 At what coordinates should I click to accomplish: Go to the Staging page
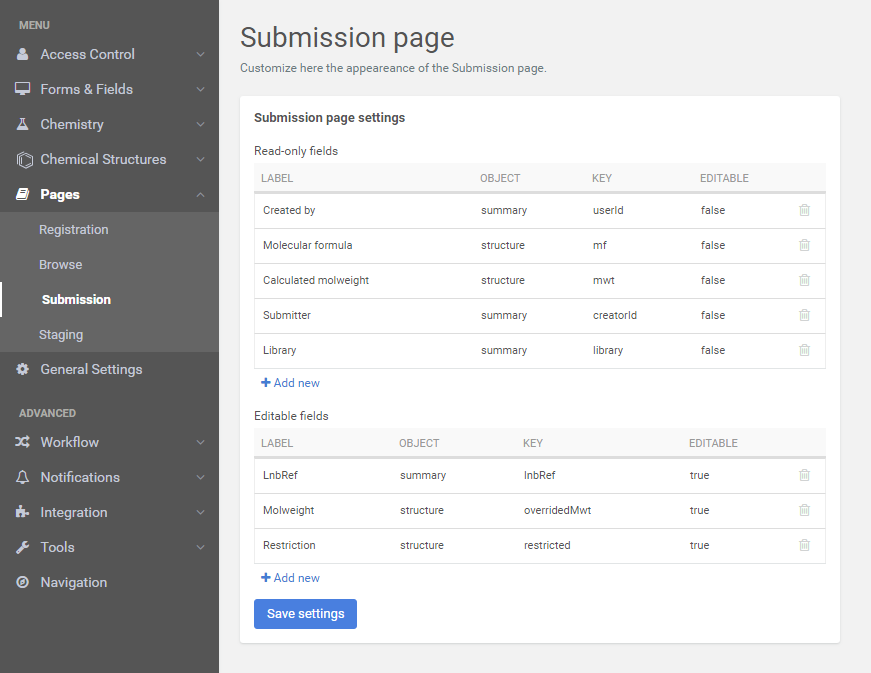pos(61,334)
